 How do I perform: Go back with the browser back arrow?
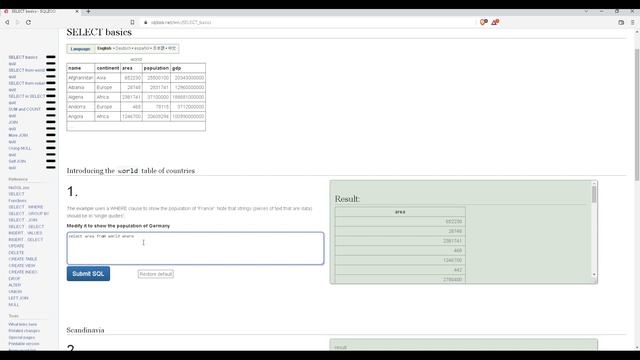[7, 22]
